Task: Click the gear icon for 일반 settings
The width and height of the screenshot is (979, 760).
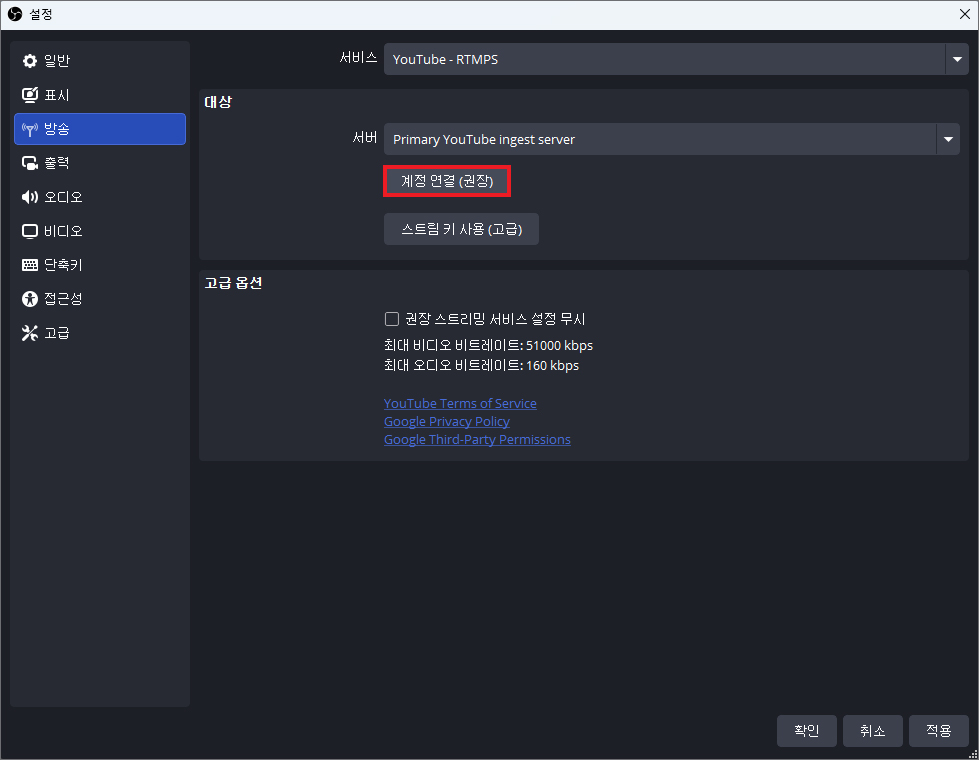Action: (30, 61)
